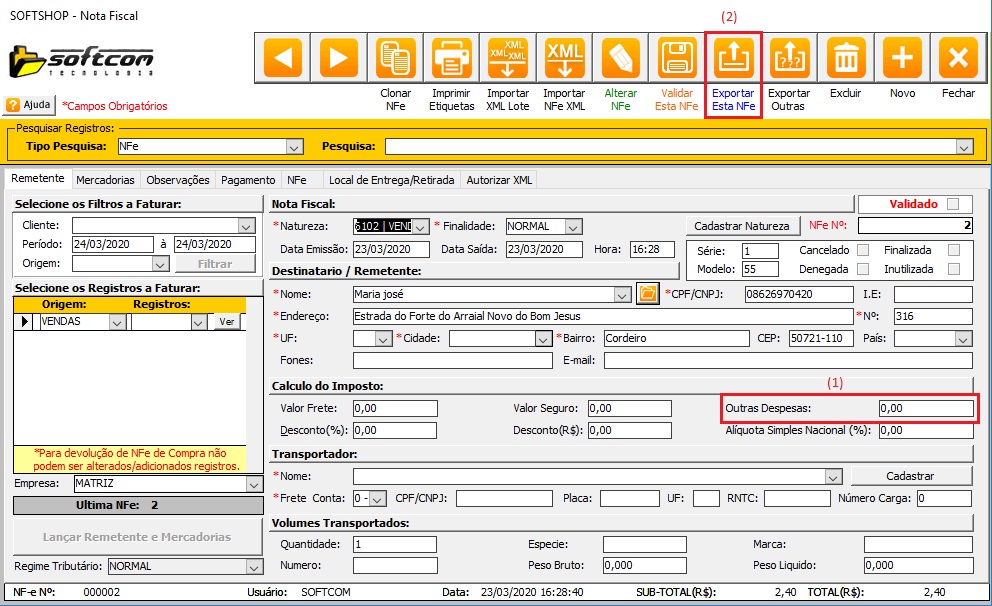Switch to the Mercadorias tab

point(105,180)
